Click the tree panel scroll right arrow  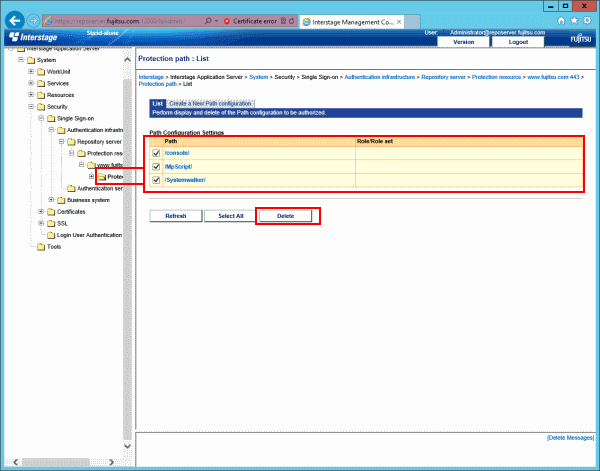click(111, 462)
